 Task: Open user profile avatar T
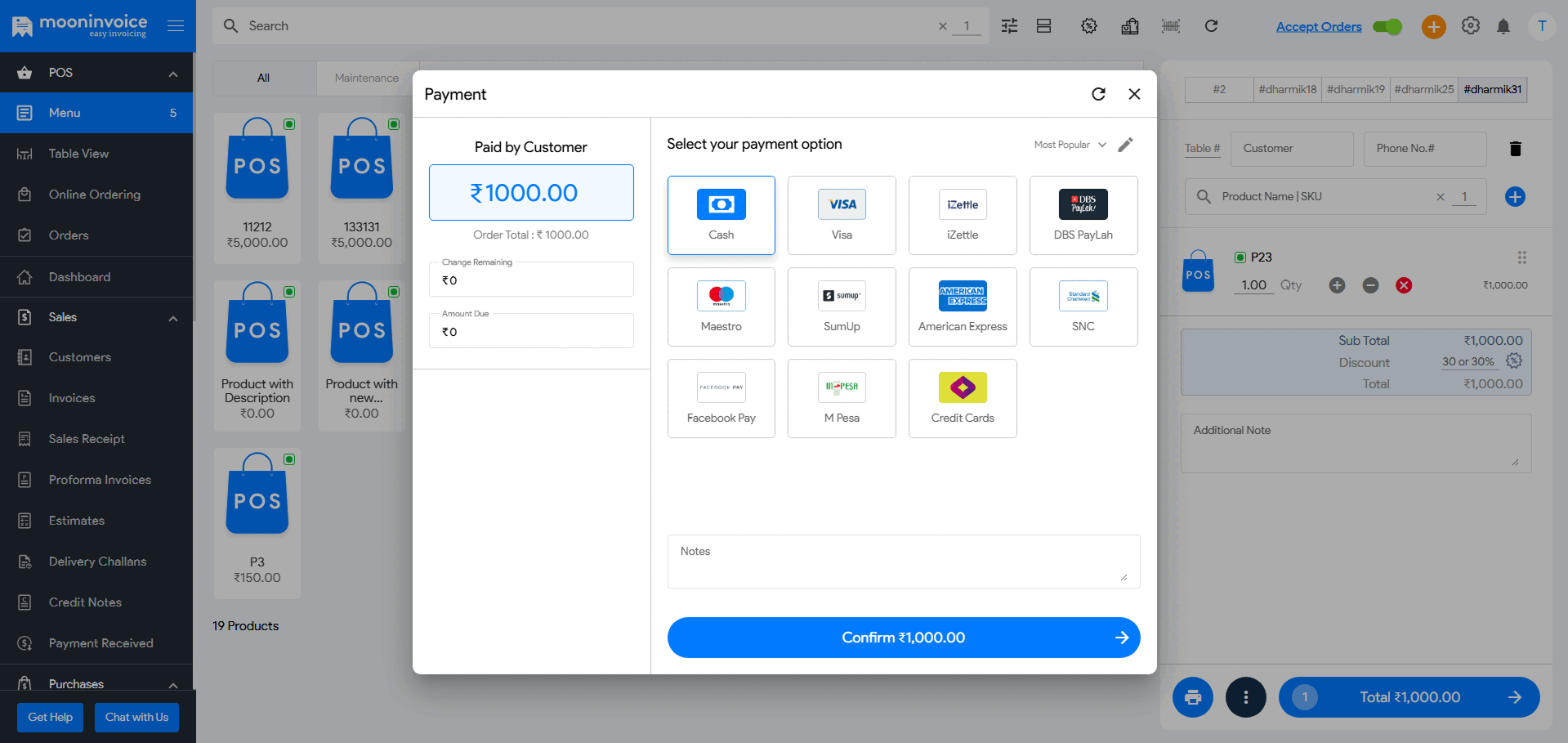1542,26
